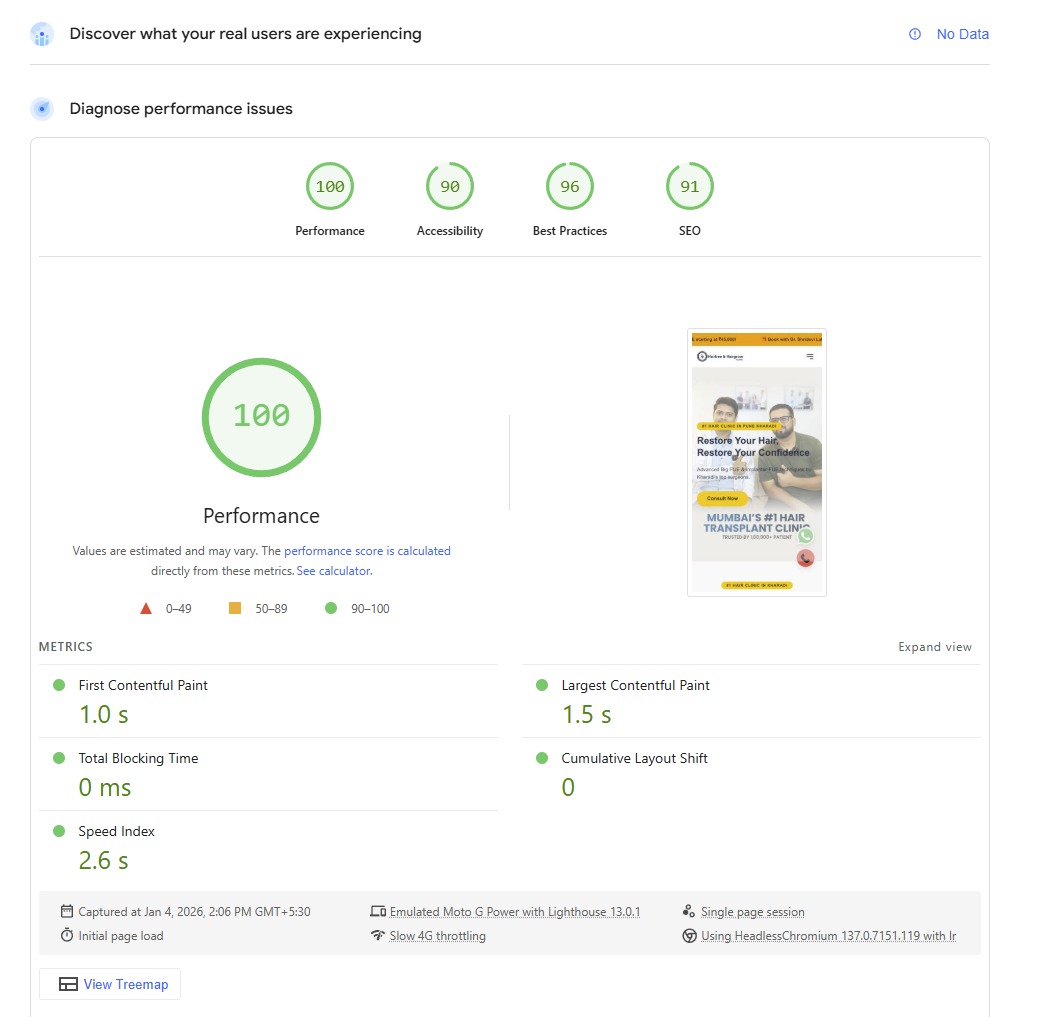This screenshot has width=1052, height=1017.
Task: Expand the metrics view
Action: tap(934, 647)
